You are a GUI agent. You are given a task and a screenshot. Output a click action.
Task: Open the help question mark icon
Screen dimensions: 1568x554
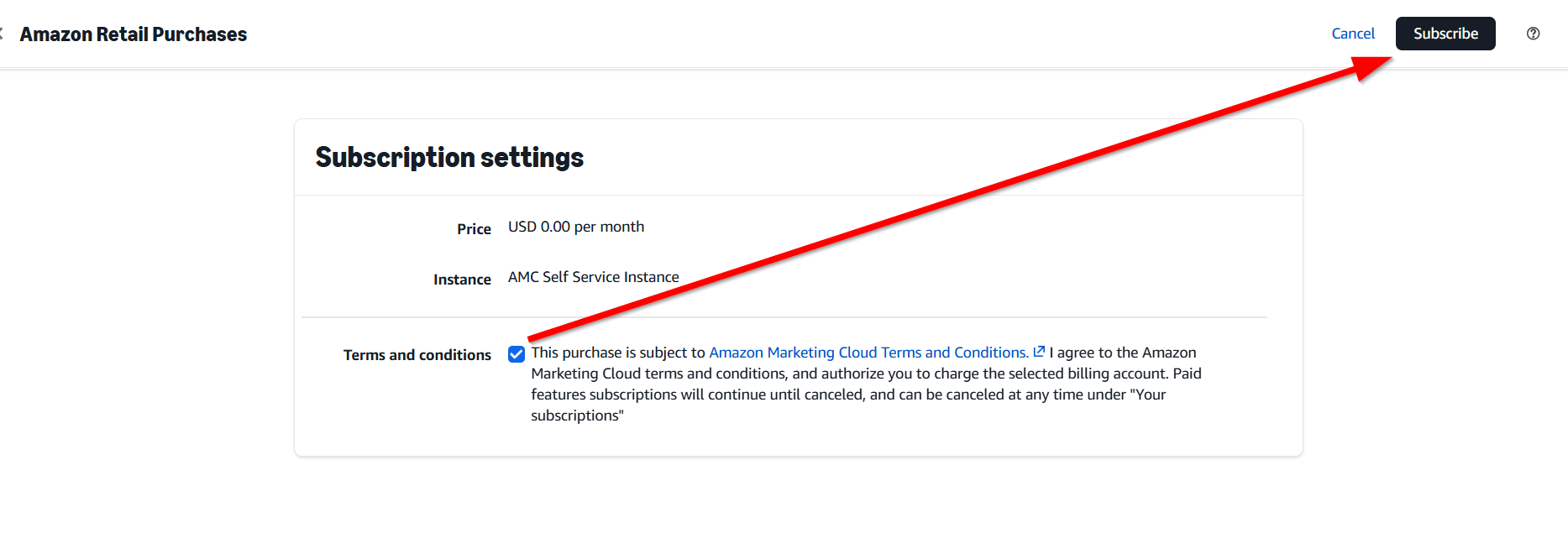1533,34
